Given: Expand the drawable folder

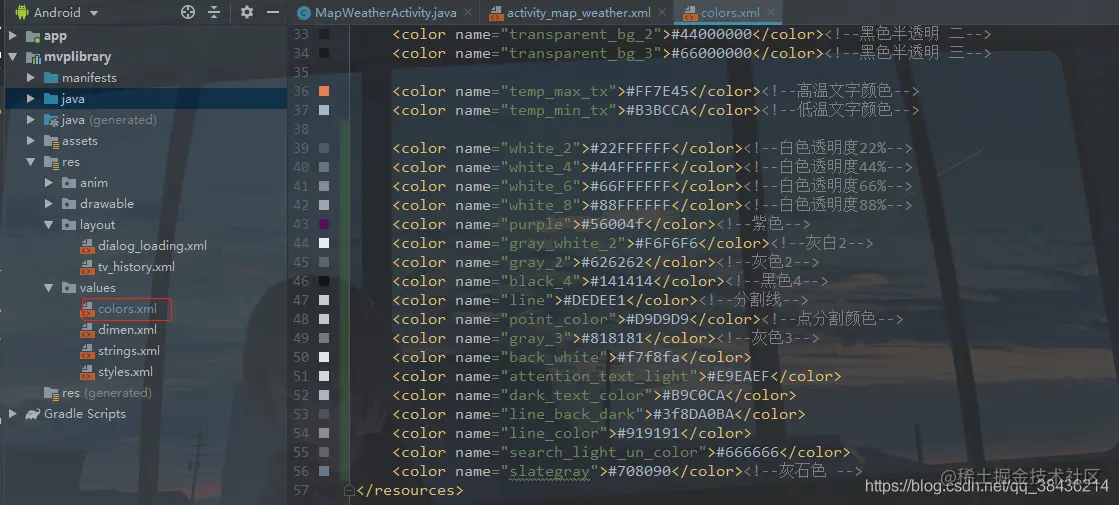Looking at the screenshot, I should 49,203.
